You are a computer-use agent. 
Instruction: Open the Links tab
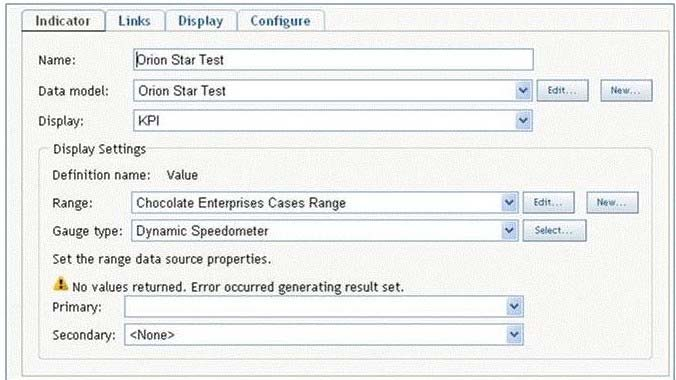pos(135,21)
